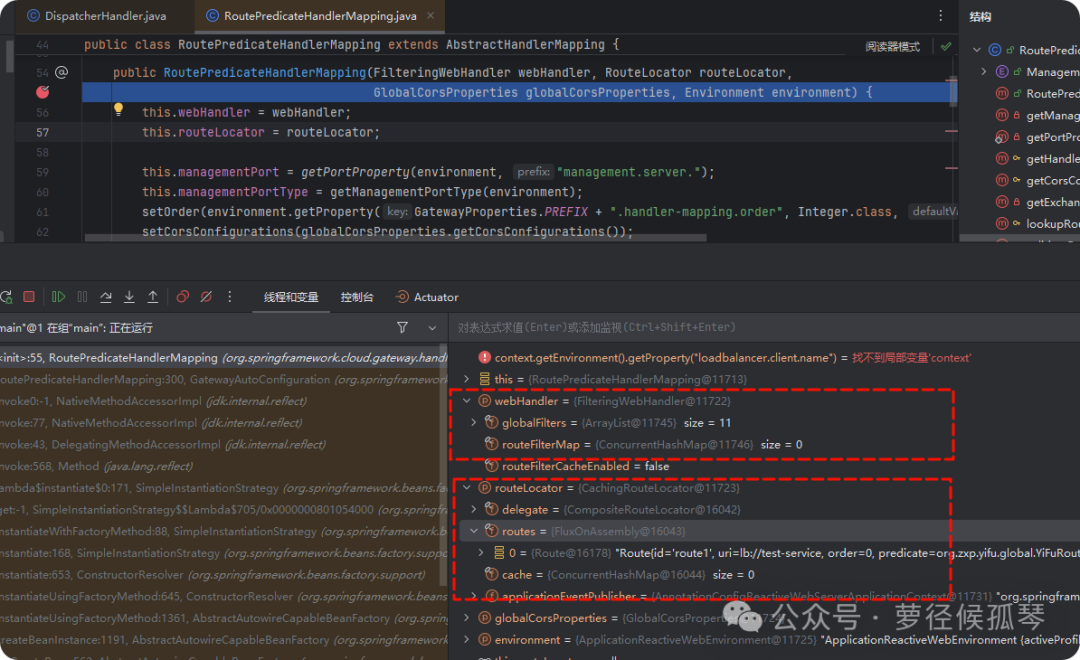Screen dimensions: 1080x660
Task: Click the webHandler assignment on line 56
Action: click(x=247, y=112)
